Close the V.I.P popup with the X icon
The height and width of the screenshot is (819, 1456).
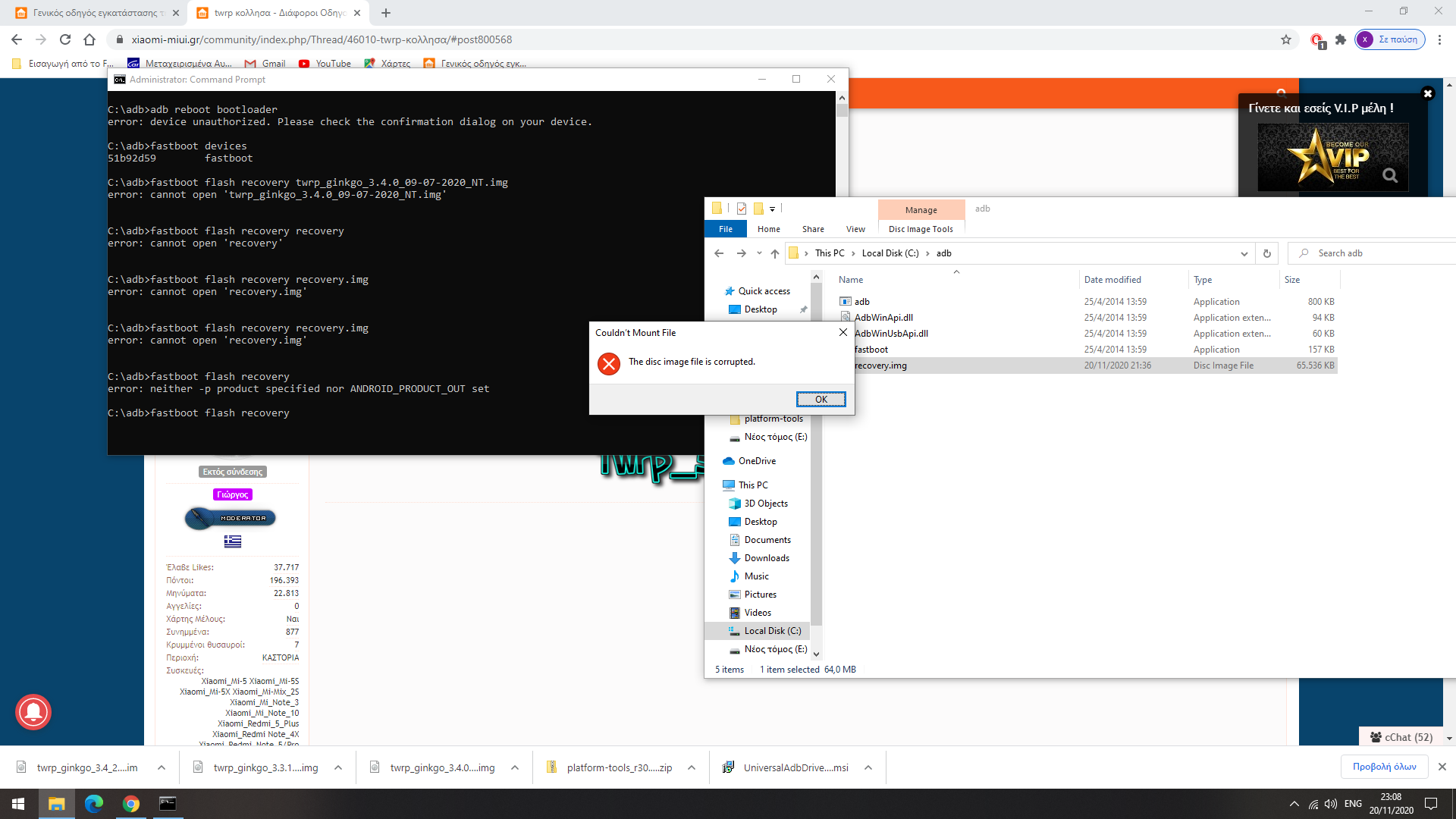tap(1427, 93)
